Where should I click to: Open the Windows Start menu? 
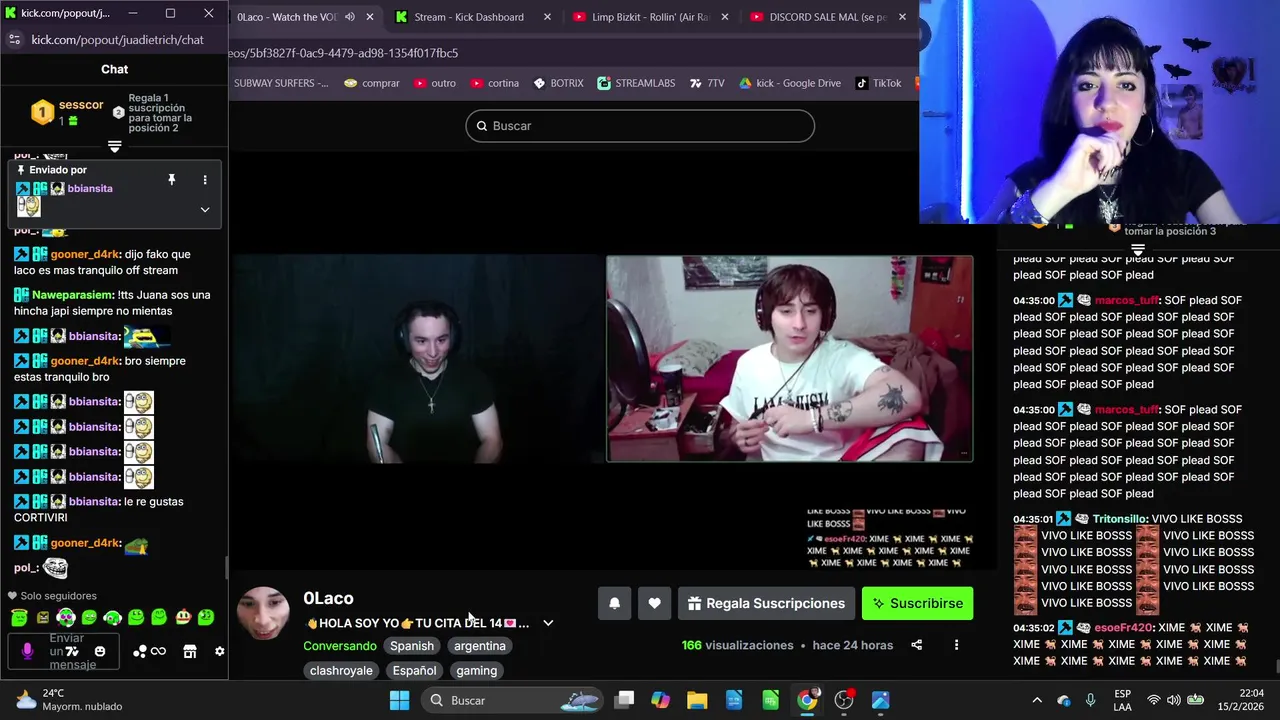tap(399, 700)
